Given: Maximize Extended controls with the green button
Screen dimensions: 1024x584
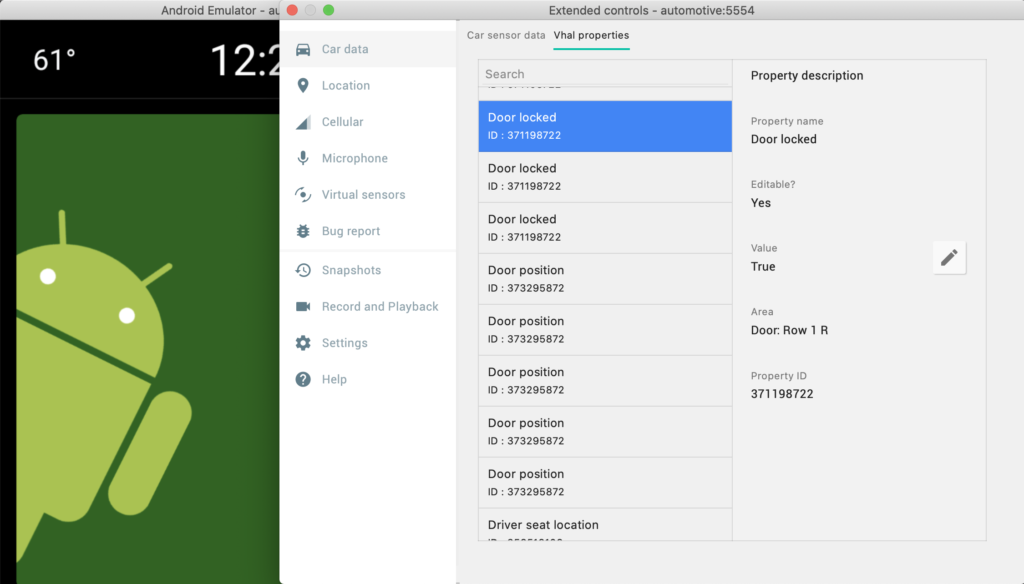Looking at the screenshot, I should (328, 10).
